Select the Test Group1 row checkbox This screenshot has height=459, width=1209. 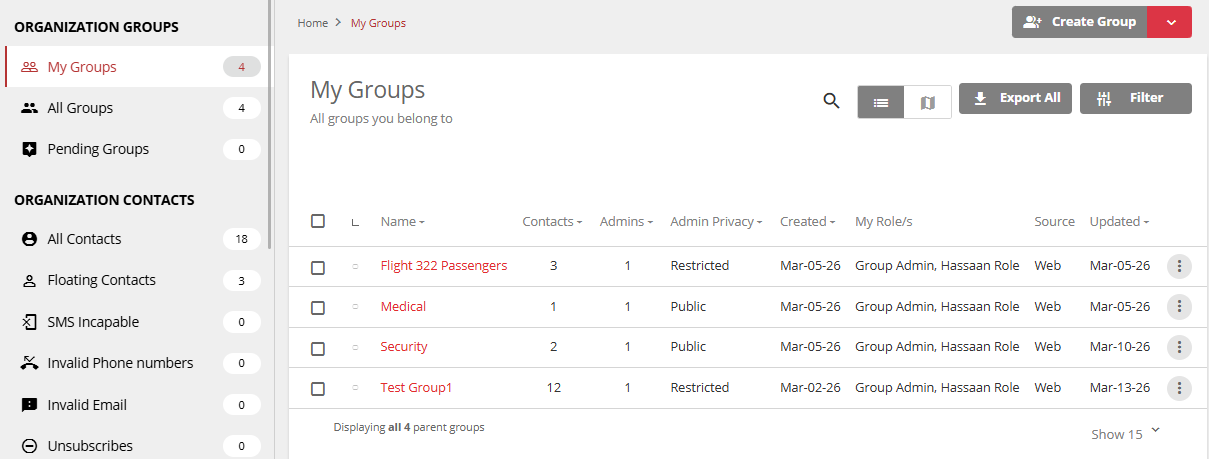pos(318,389)
